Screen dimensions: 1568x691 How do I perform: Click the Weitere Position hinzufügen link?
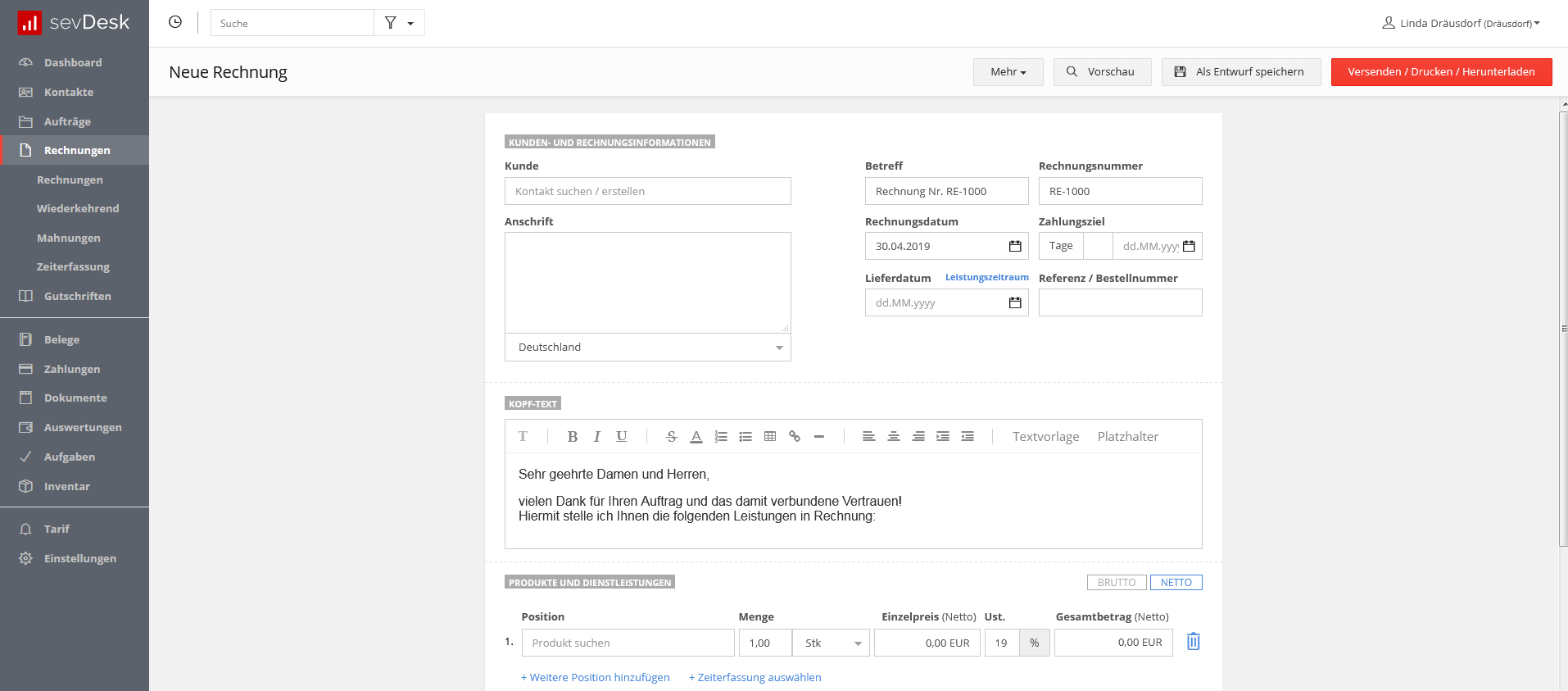(x=596, y=677)
